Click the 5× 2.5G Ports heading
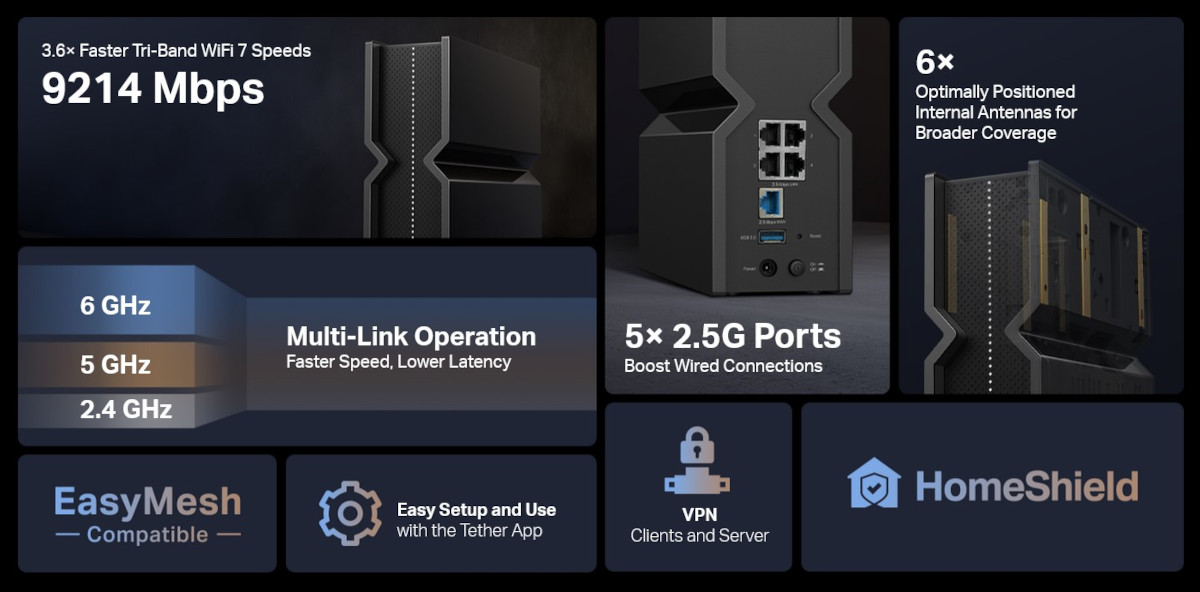This screenshot has height=592, width=1200. pyautogui.click(x=733, y=335)
